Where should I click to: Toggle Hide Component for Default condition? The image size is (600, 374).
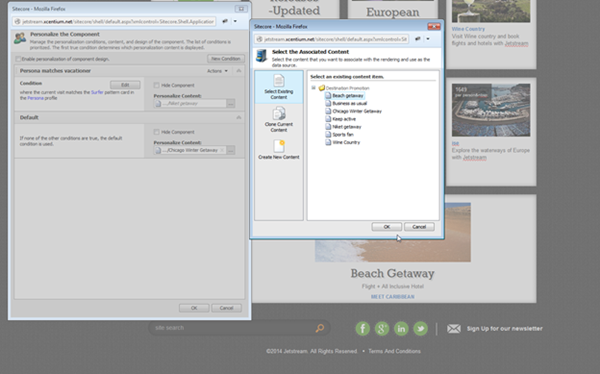(x=156, y=132)
